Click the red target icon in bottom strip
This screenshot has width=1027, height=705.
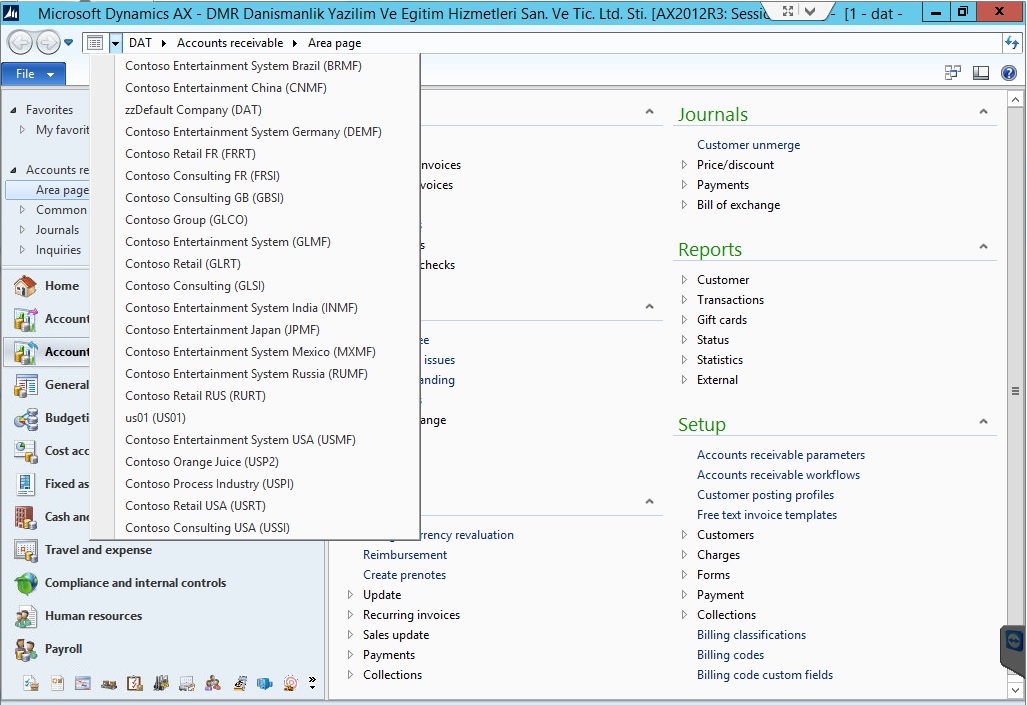pyautogui.click(x=291, y=684)
